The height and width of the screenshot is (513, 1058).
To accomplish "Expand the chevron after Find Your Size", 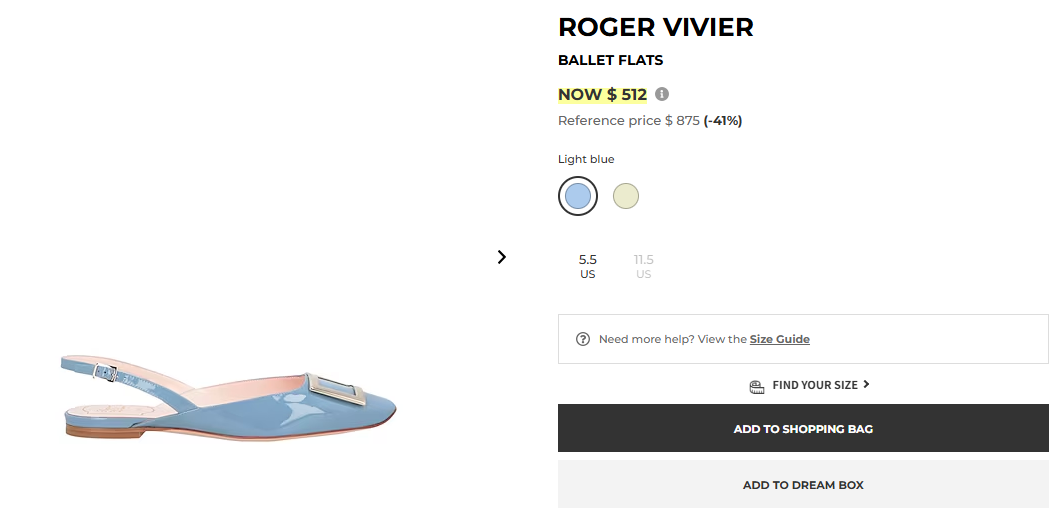I will pyautogui.click(x=866, y=384).
